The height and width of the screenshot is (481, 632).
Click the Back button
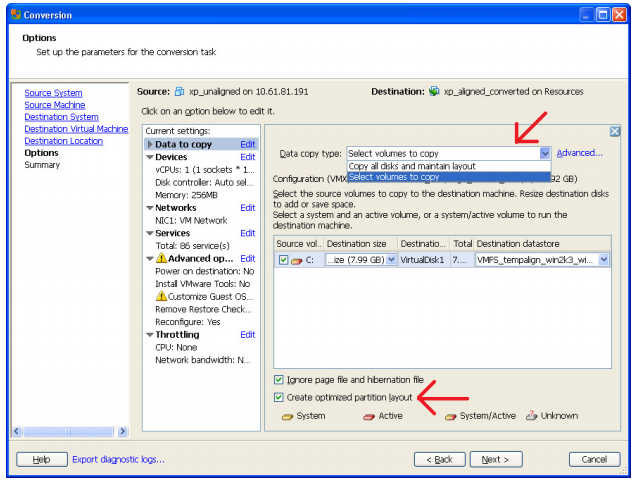(x=440, y=460)
